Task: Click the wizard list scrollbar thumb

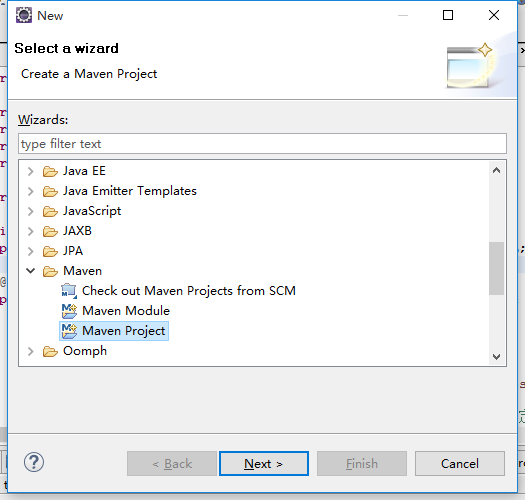Action: coord(496,269)
